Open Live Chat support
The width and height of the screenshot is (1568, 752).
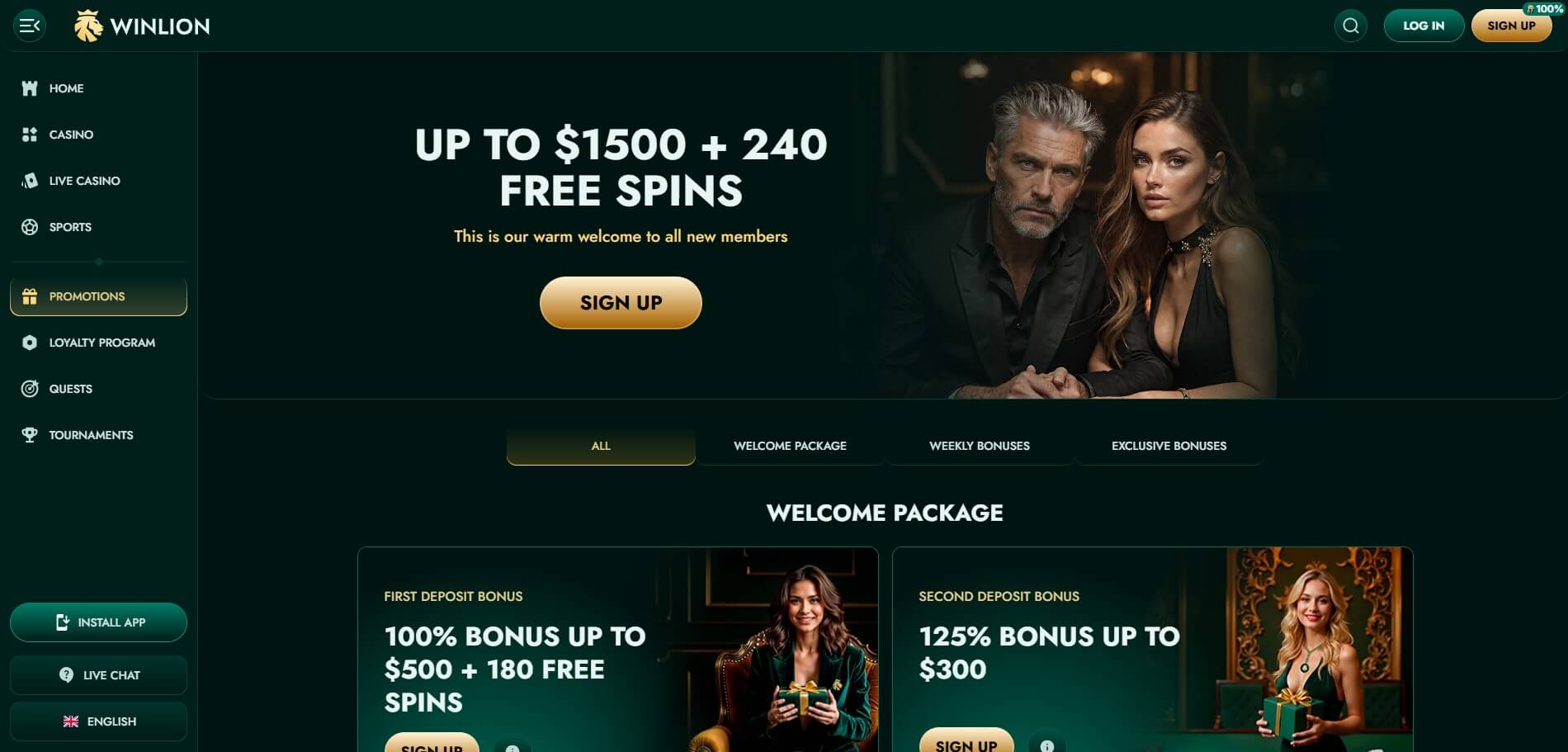(98, 675)
